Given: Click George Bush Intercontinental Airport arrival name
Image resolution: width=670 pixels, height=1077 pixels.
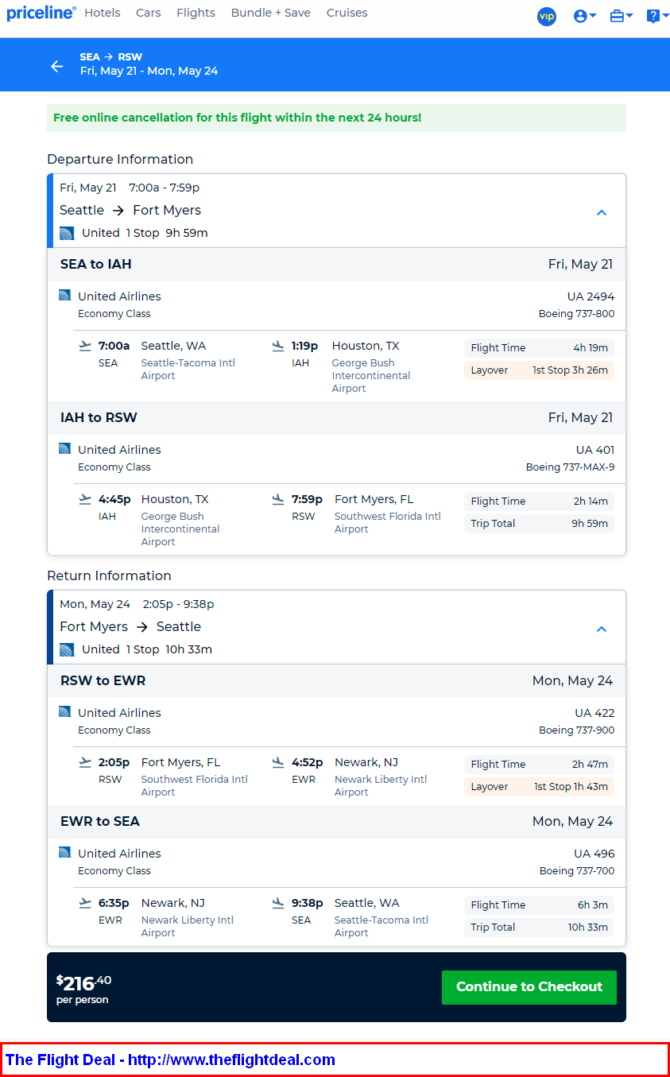Looking at the screenshot, I should pos(371,375).
